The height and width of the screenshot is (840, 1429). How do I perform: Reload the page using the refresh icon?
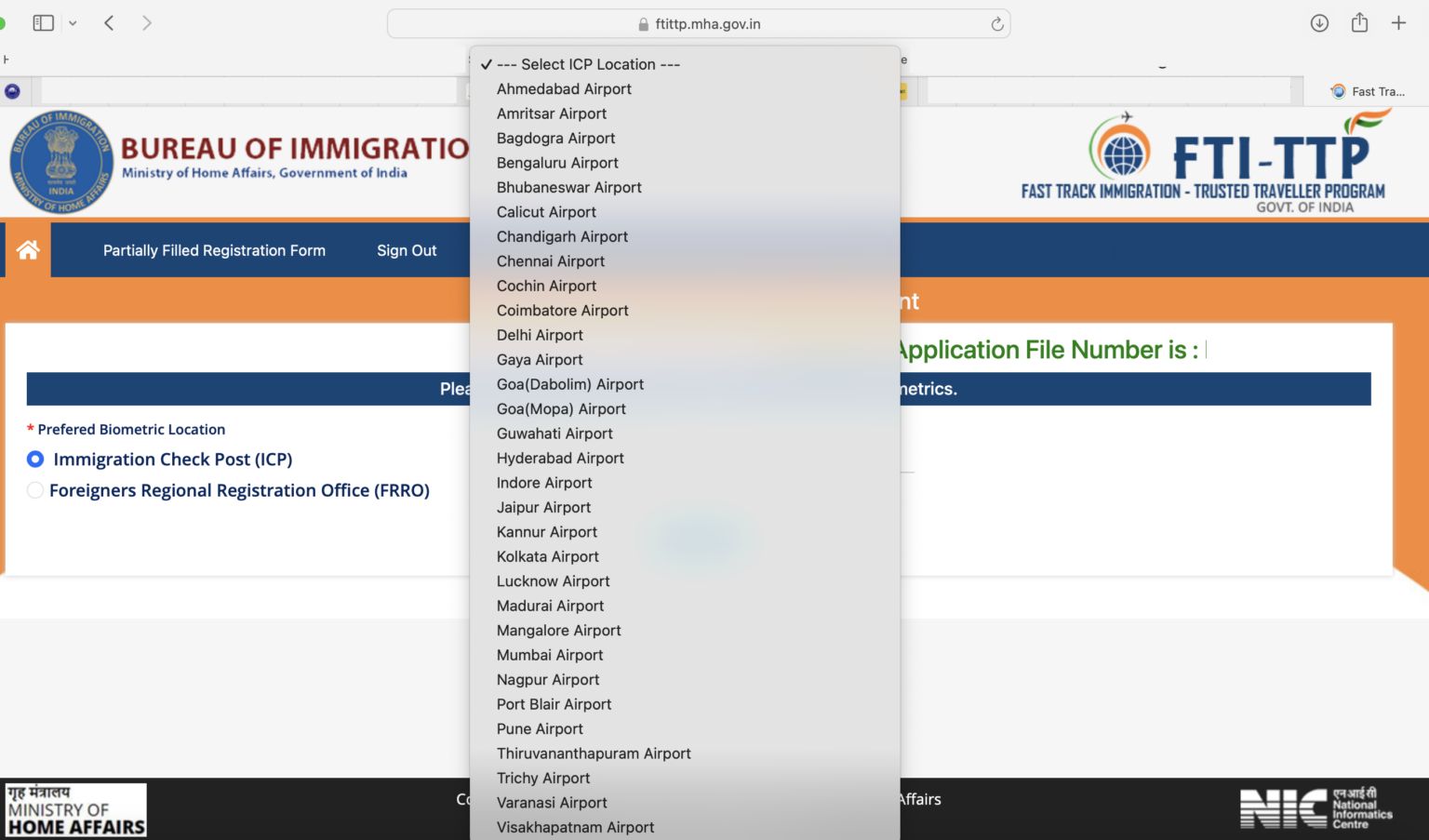click(995, 24)
